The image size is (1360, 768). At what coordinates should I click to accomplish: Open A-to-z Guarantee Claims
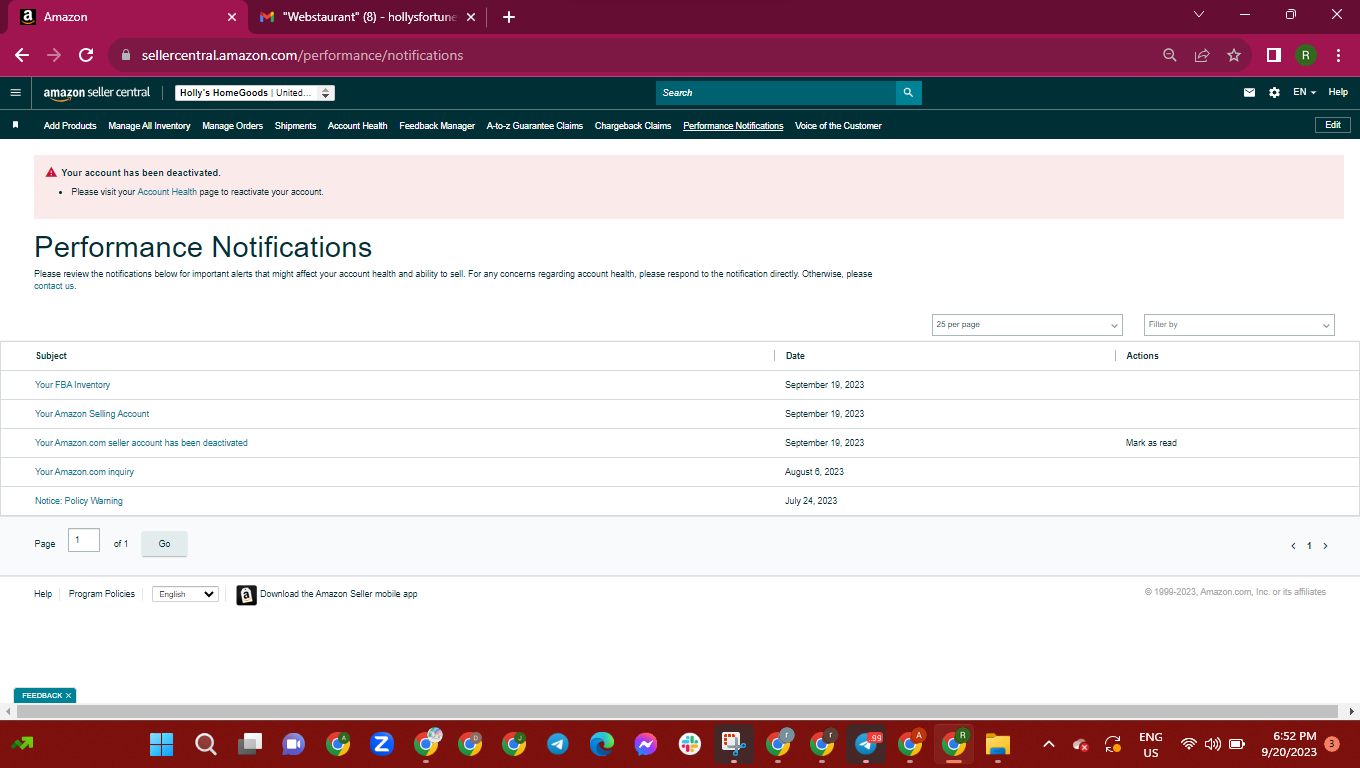point(535,126)
